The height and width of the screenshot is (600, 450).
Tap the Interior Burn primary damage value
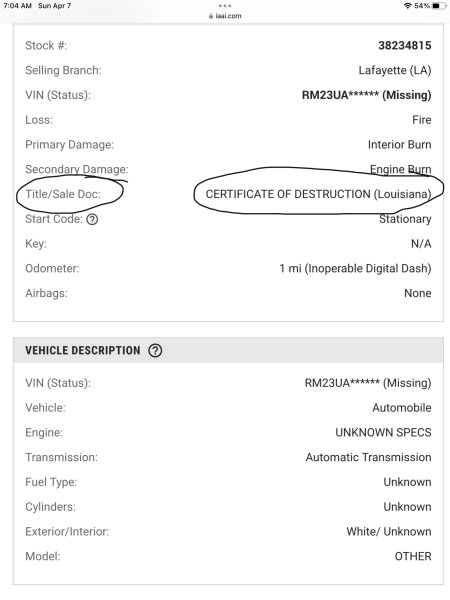pos(399,145)
